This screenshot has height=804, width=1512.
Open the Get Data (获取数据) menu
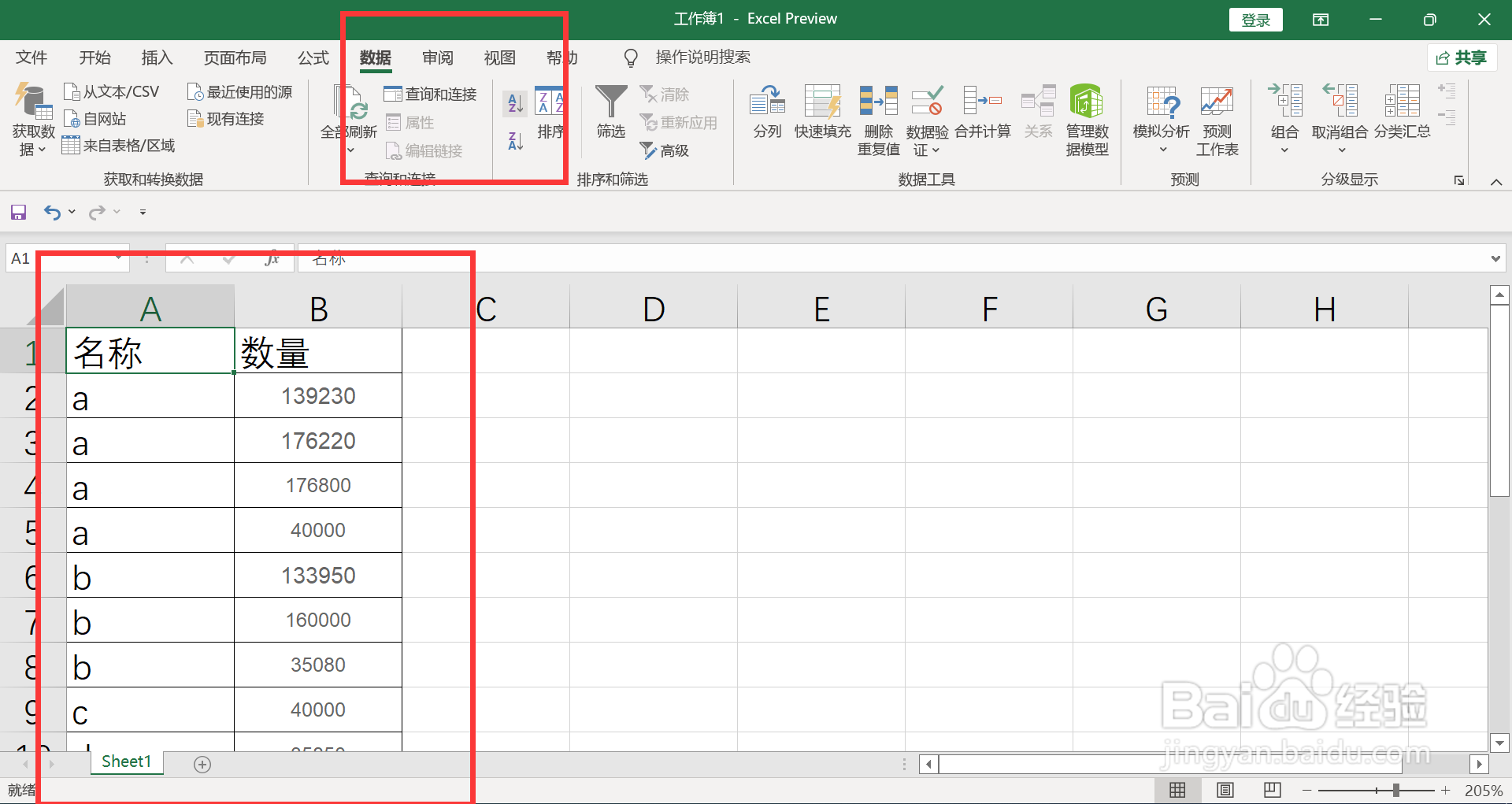point(33,120)
